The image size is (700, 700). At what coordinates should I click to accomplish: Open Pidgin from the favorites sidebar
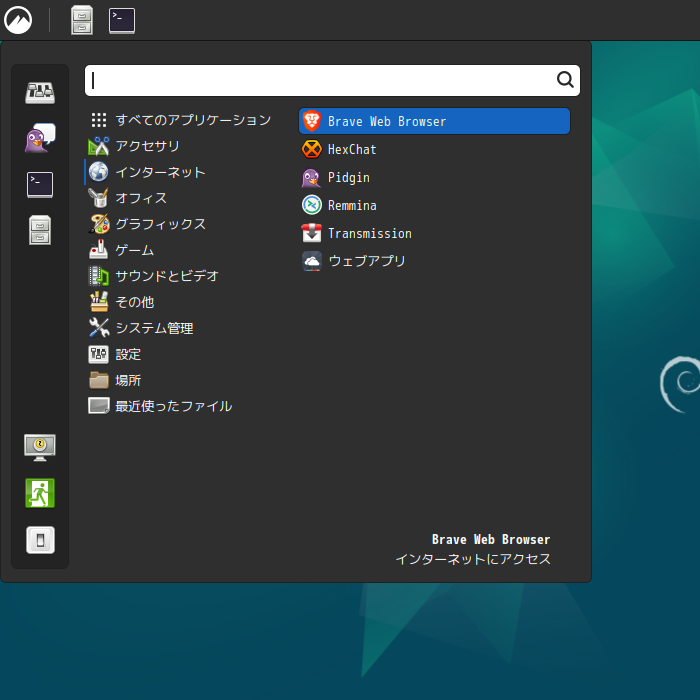pyautogui.click(x=40, y=139)
